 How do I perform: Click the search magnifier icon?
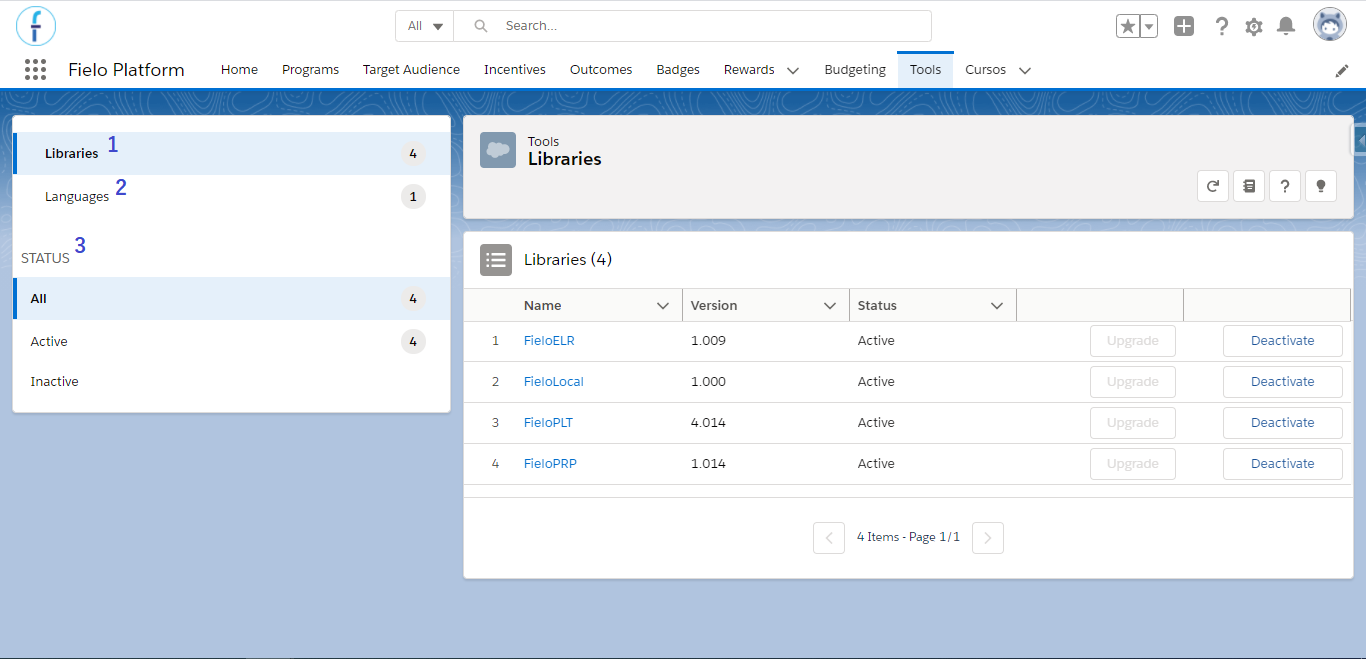click(481, 26)
